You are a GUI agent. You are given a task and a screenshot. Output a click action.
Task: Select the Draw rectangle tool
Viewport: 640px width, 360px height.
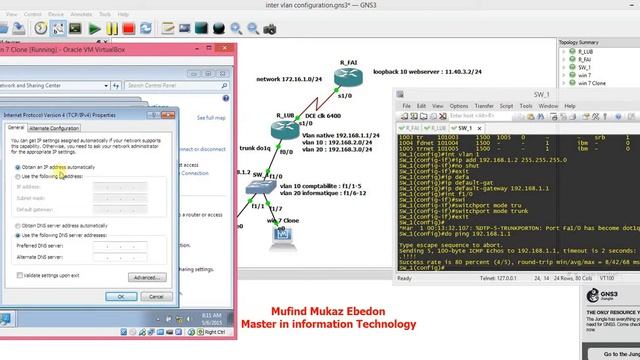tap(201, 28)
